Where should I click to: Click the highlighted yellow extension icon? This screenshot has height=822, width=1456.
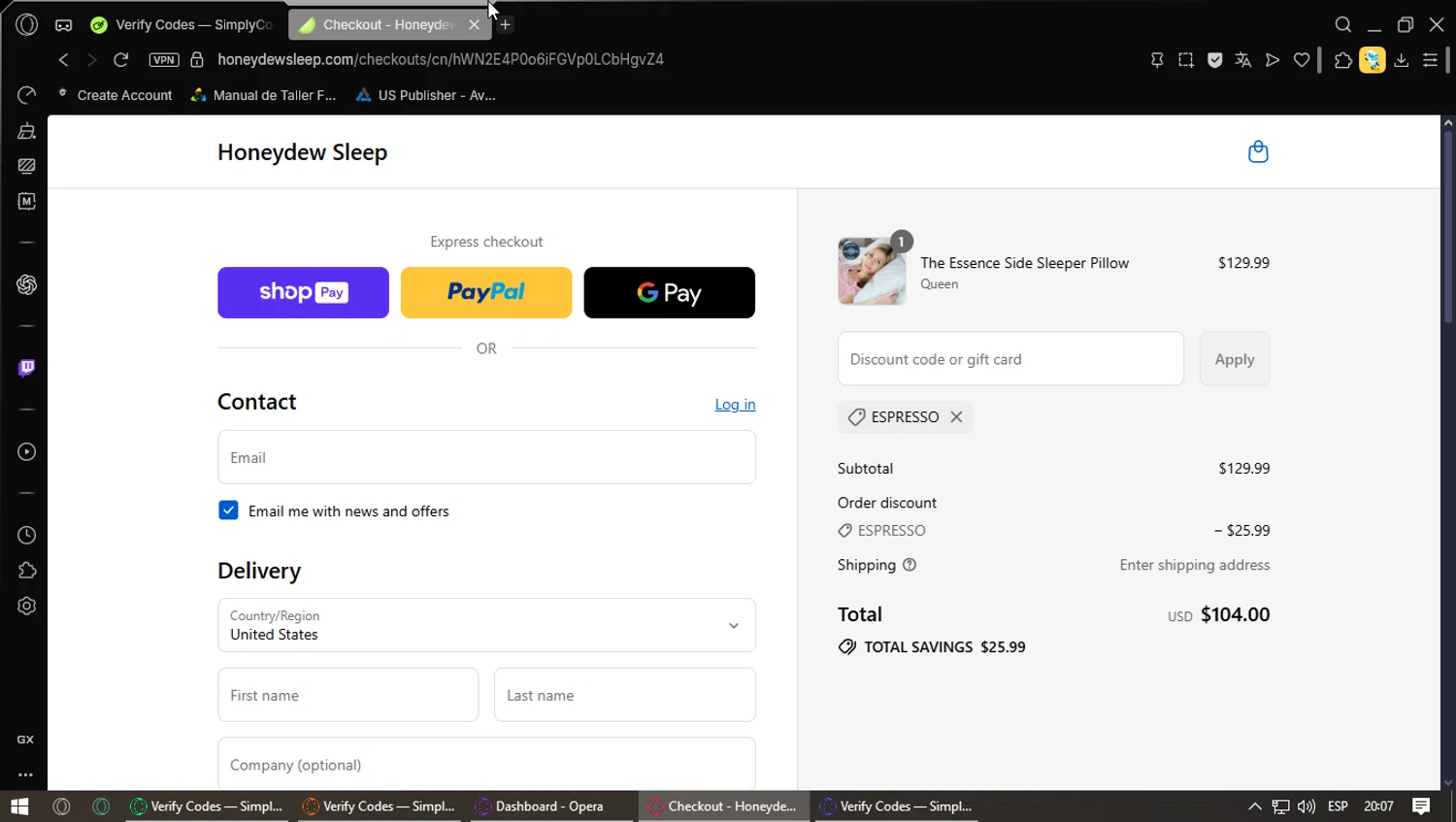(1373, 60)
